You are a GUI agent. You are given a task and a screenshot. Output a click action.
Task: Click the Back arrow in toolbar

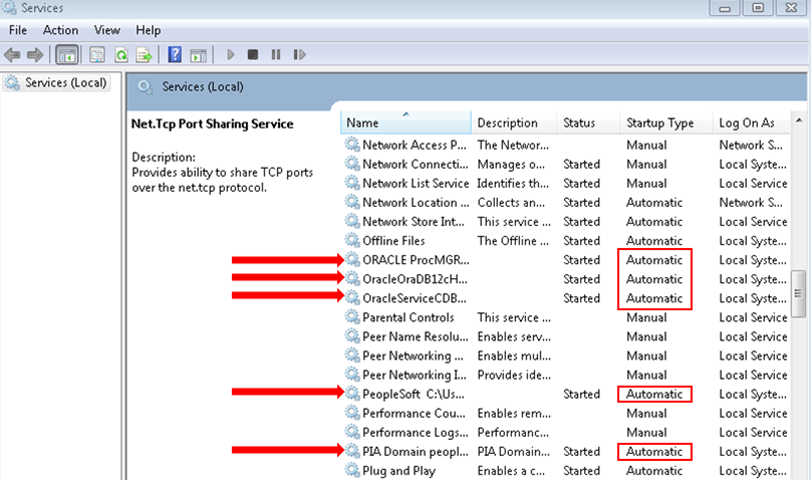(x=14, y=54)
